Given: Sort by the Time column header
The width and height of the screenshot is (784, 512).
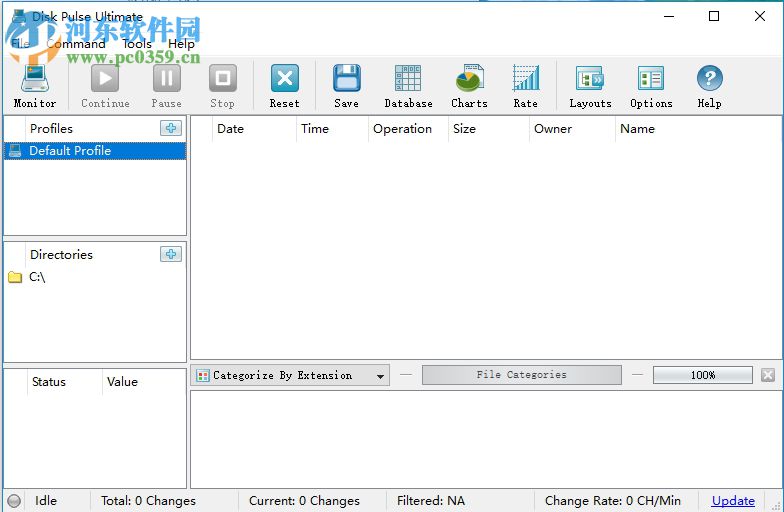Looking at the screenshot, I should click(x=332, y=129).
